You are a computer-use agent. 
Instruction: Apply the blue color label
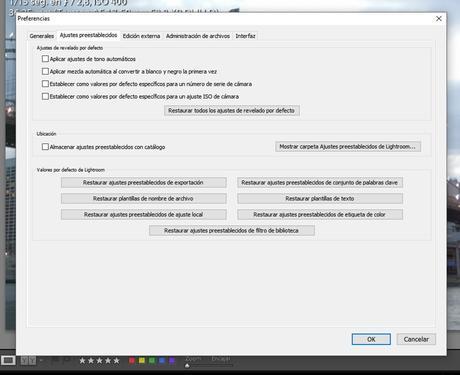click(162, 360)
